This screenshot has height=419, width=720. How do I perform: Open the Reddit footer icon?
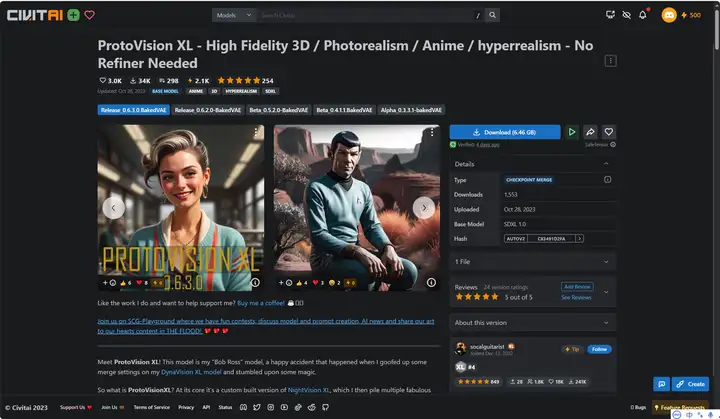click(x=311, y=407)
